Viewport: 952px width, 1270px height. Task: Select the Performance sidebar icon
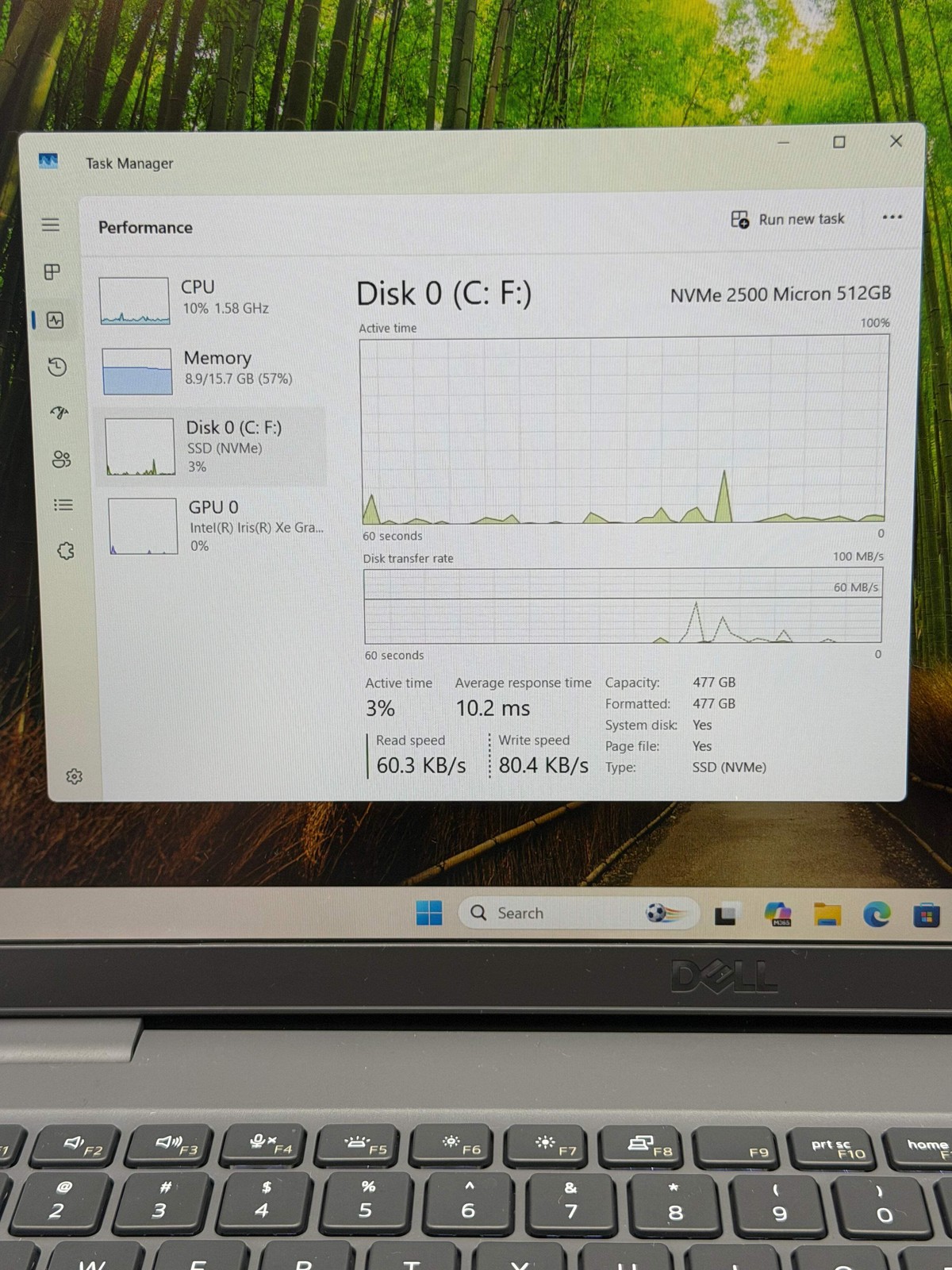click(55, 320)
